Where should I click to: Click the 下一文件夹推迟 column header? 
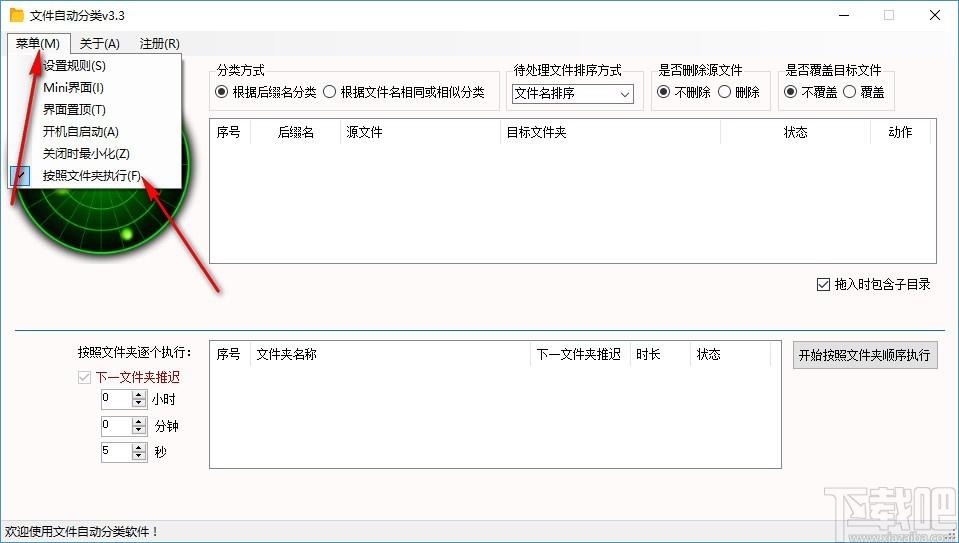pos(580,354)
